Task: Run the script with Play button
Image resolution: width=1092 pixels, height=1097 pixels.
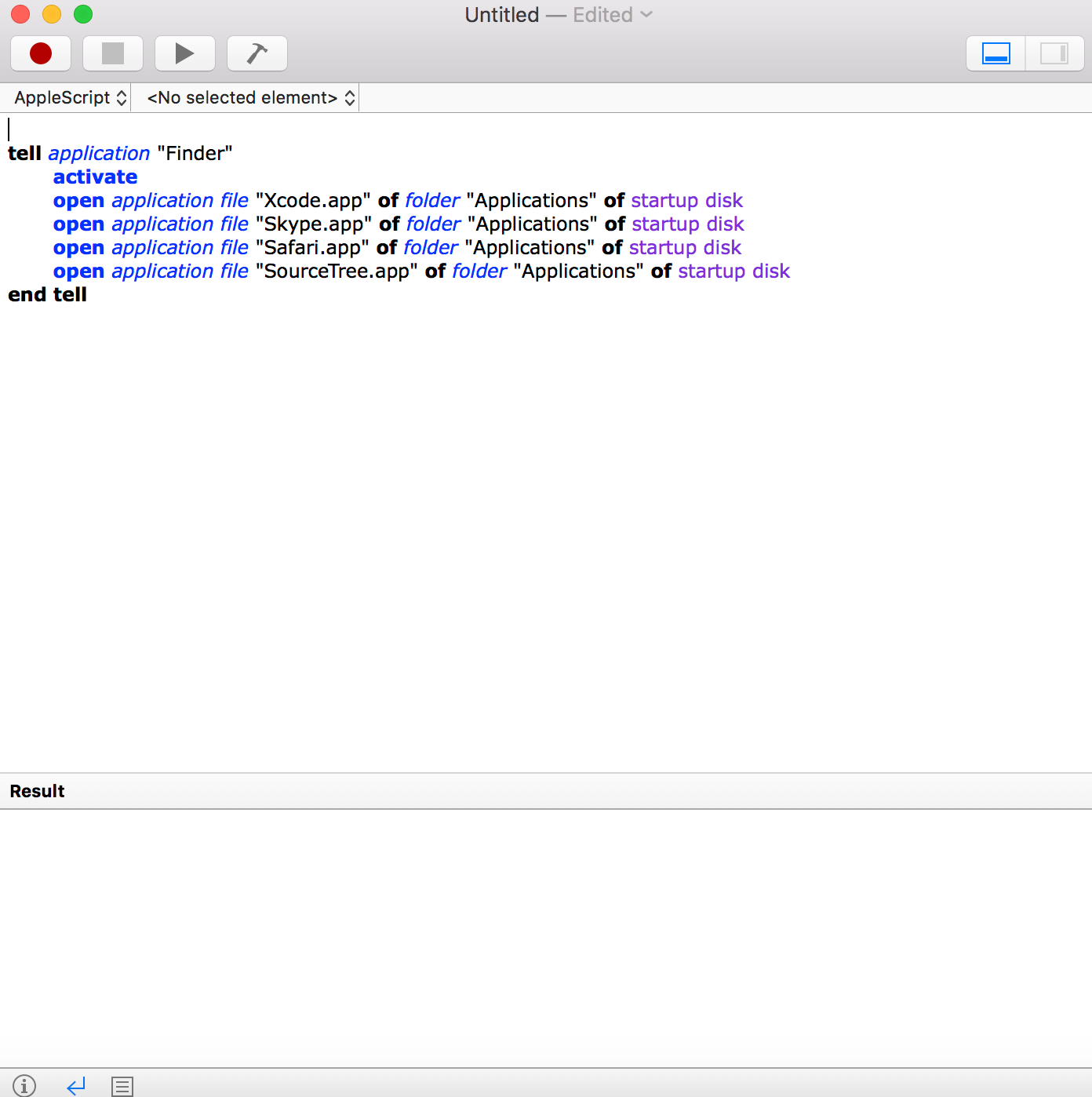Action: [x=185, y=53]
